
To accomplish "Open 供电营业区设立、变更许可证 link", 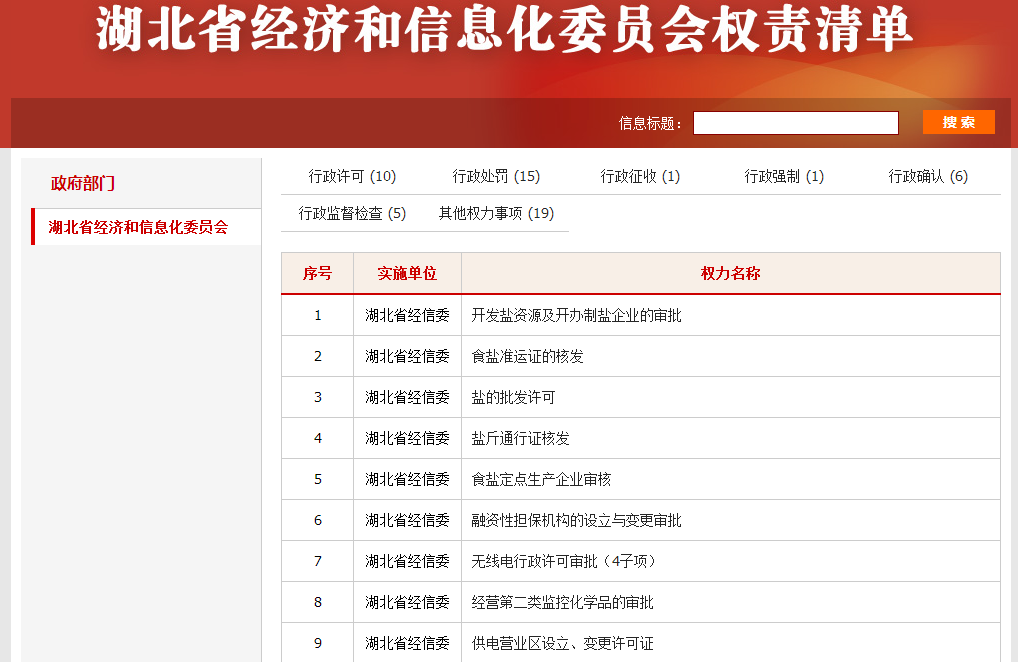I will click(x=562, y=643).
